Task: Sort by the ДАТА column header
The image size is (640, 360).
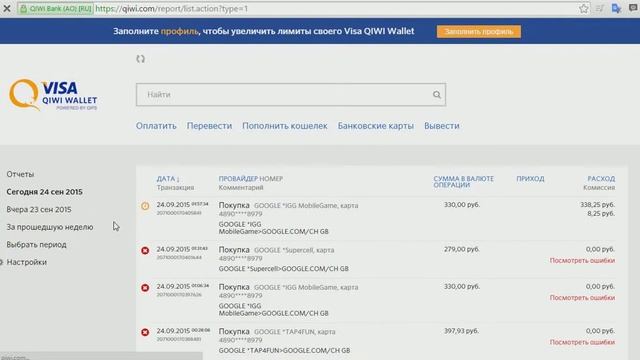Action: (x=168, y=179)
